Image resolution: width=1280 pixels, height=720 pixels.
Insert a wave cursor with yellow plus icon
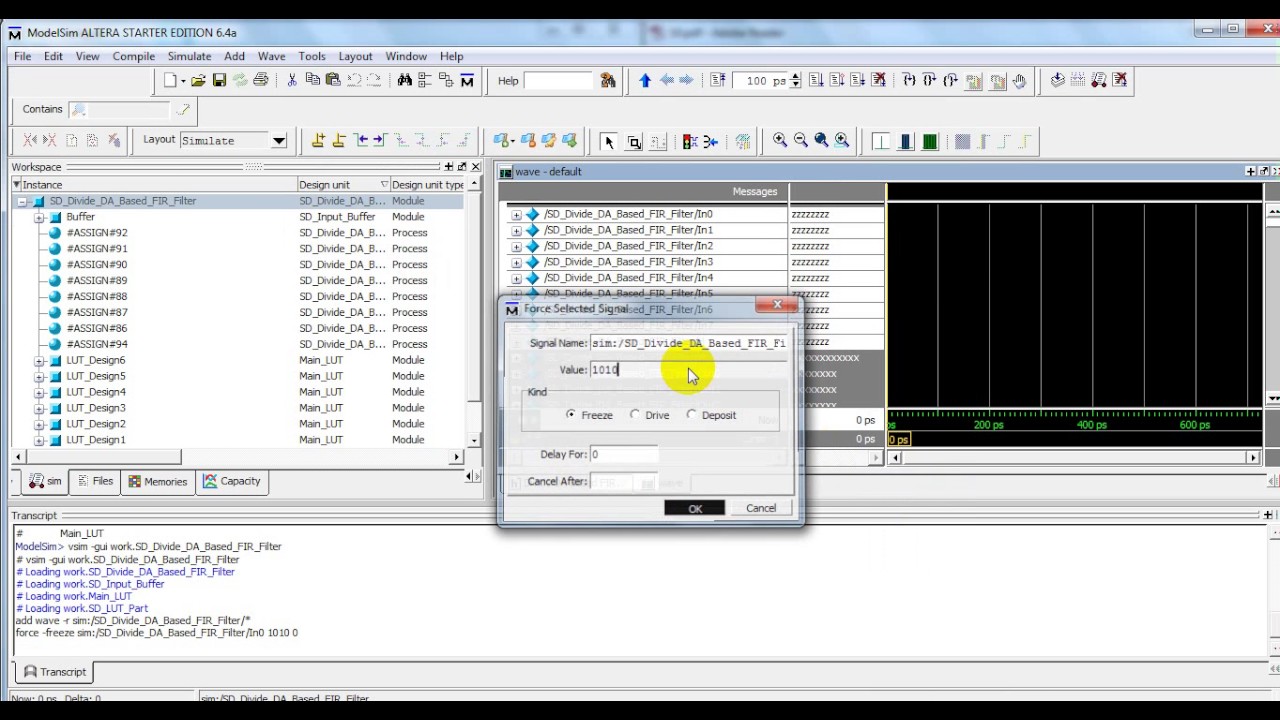(x=318, y=141)
